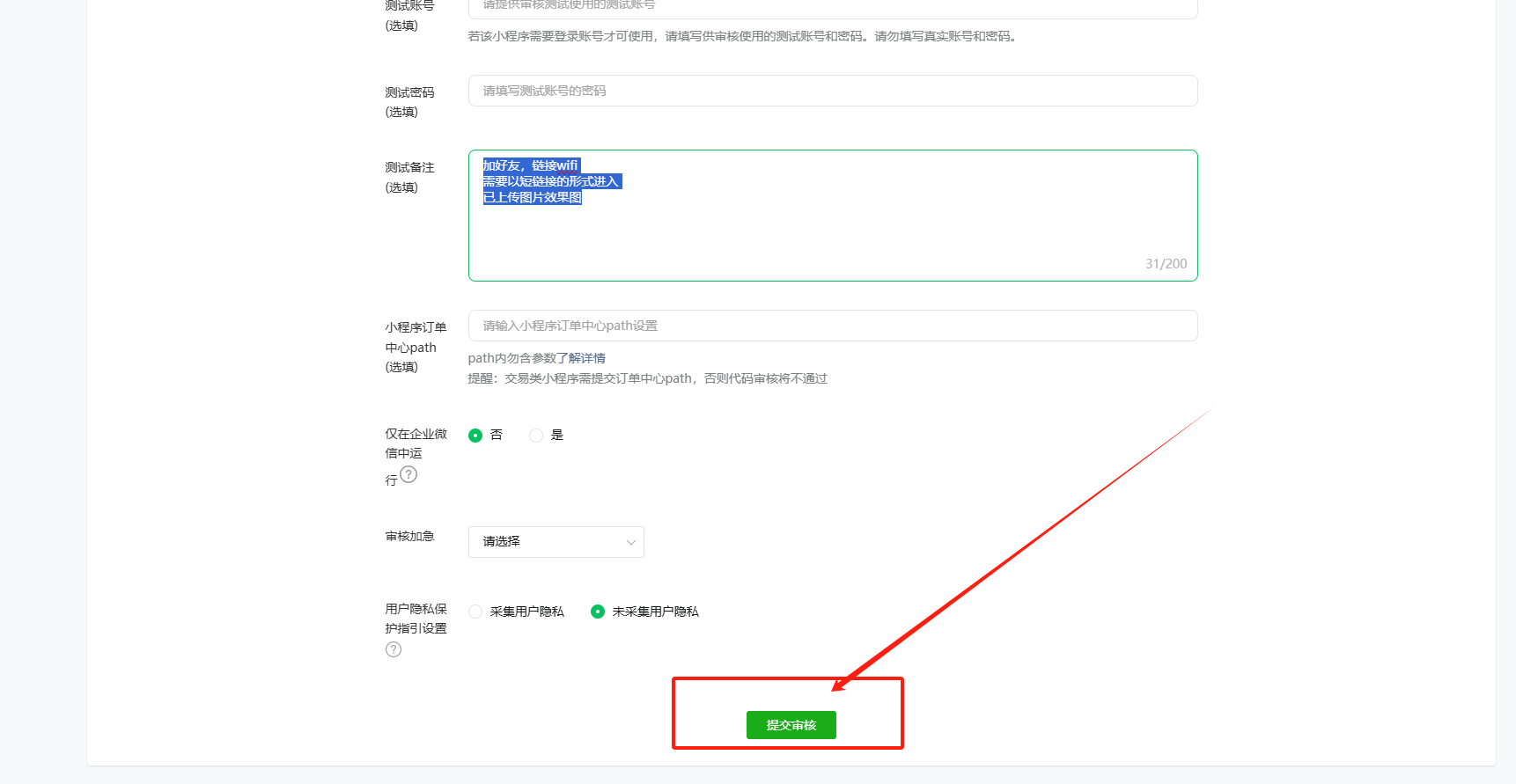Select the 否 radio button
The height and width of the screenshot is (784, 1516).
point(475,436)
